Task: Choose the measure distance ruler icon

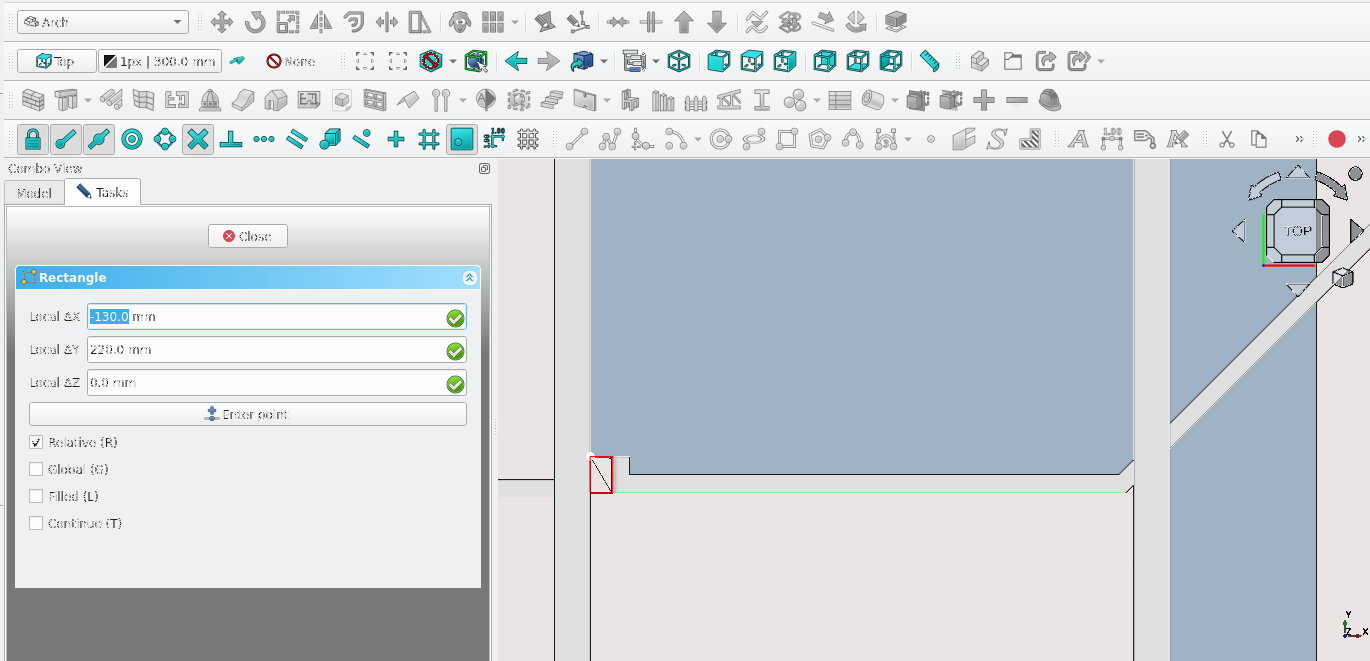Action: coord(930,61)
